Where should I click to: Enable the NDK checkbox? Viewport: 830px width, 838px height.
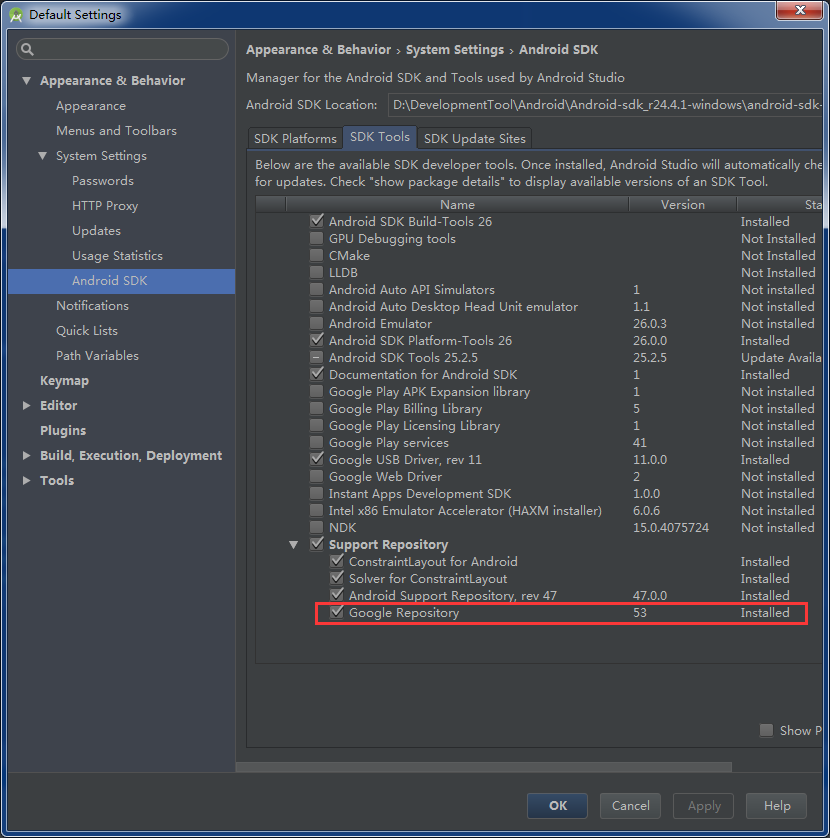(316, 527)
